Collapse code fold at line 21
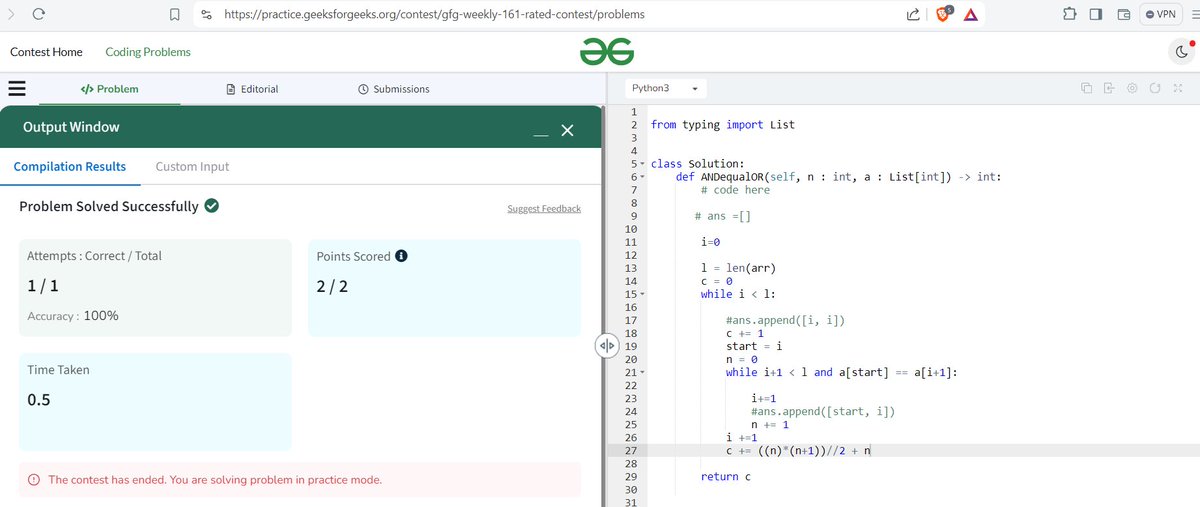This screenshot has height=507, width=1200. point(642,372)
